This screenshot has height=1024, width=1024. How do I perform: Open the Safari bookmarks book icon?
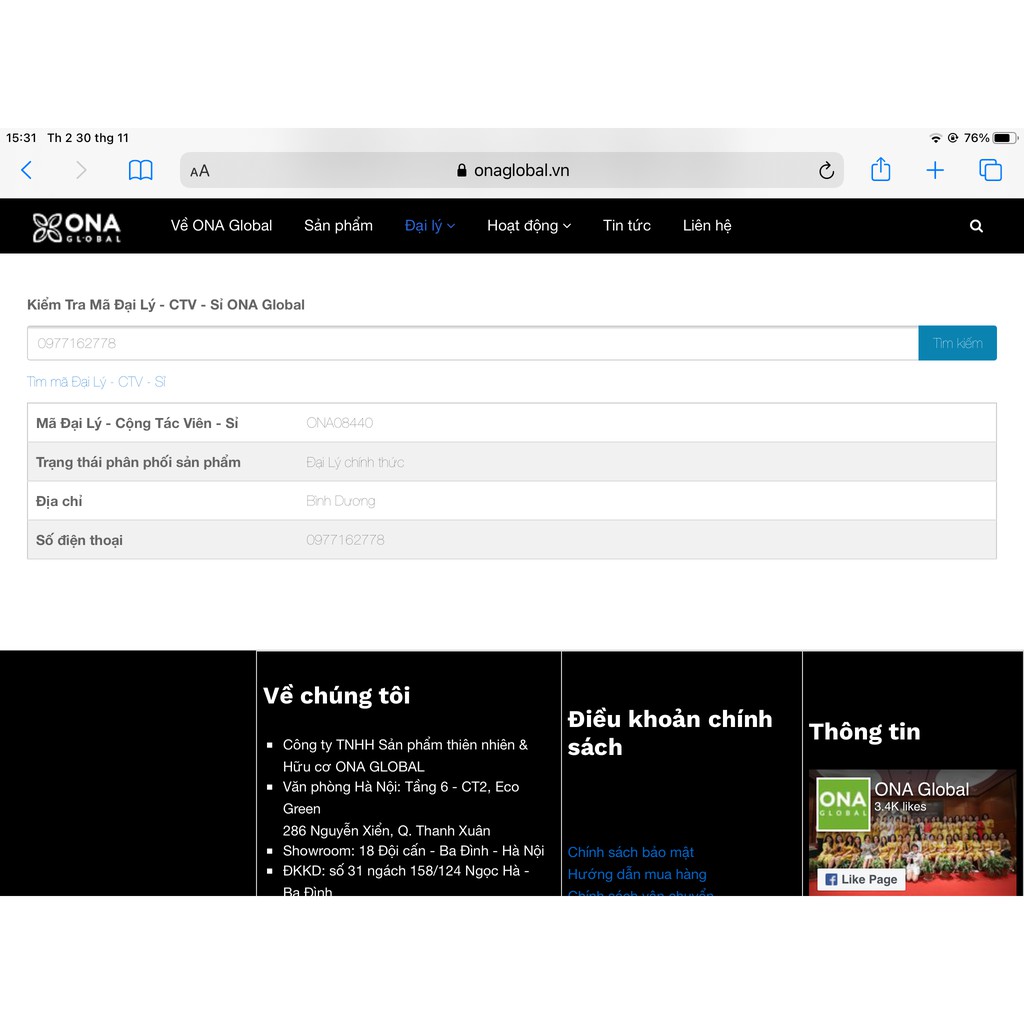click(141, 170)
